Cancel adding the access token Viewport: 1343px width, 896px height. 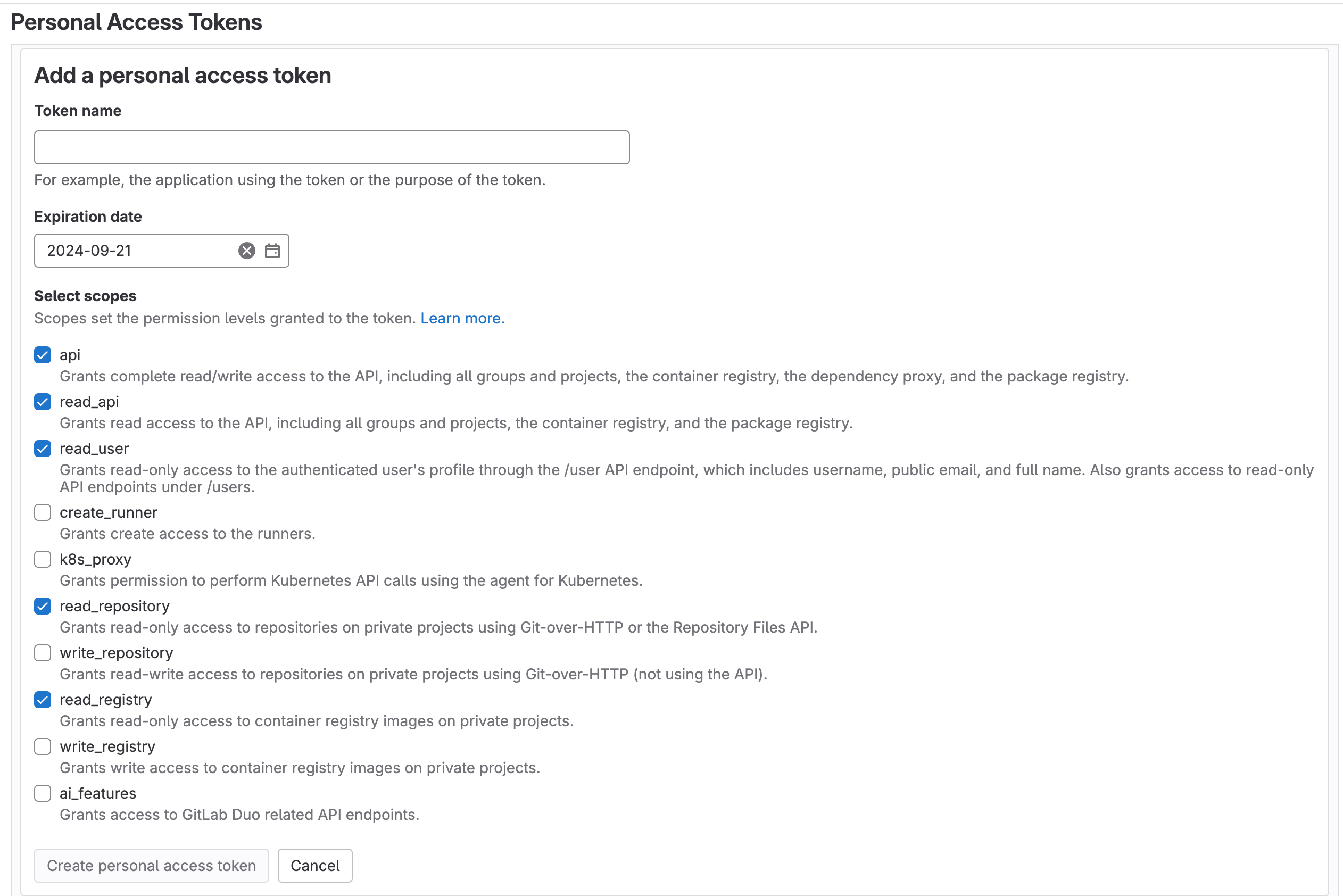(316, 866)
